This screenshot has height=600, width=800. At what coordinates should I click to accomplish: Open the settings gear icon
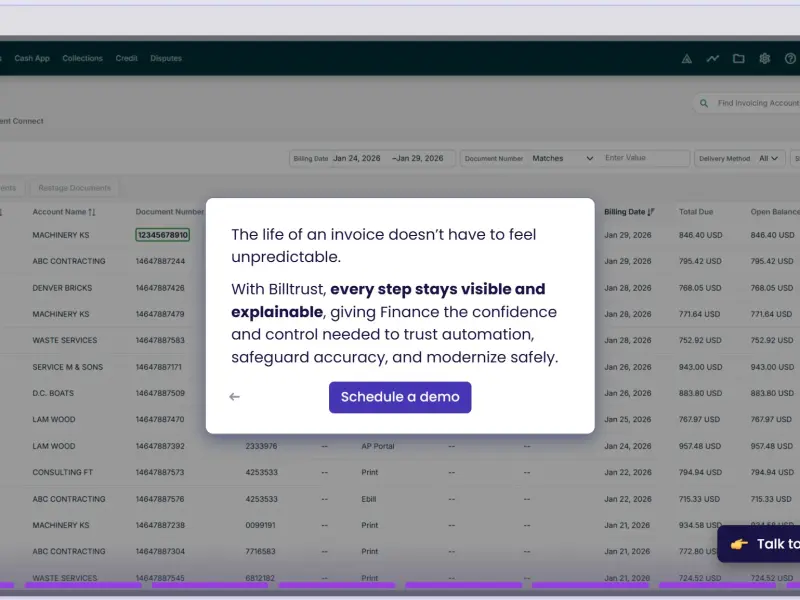pos(764,59)
